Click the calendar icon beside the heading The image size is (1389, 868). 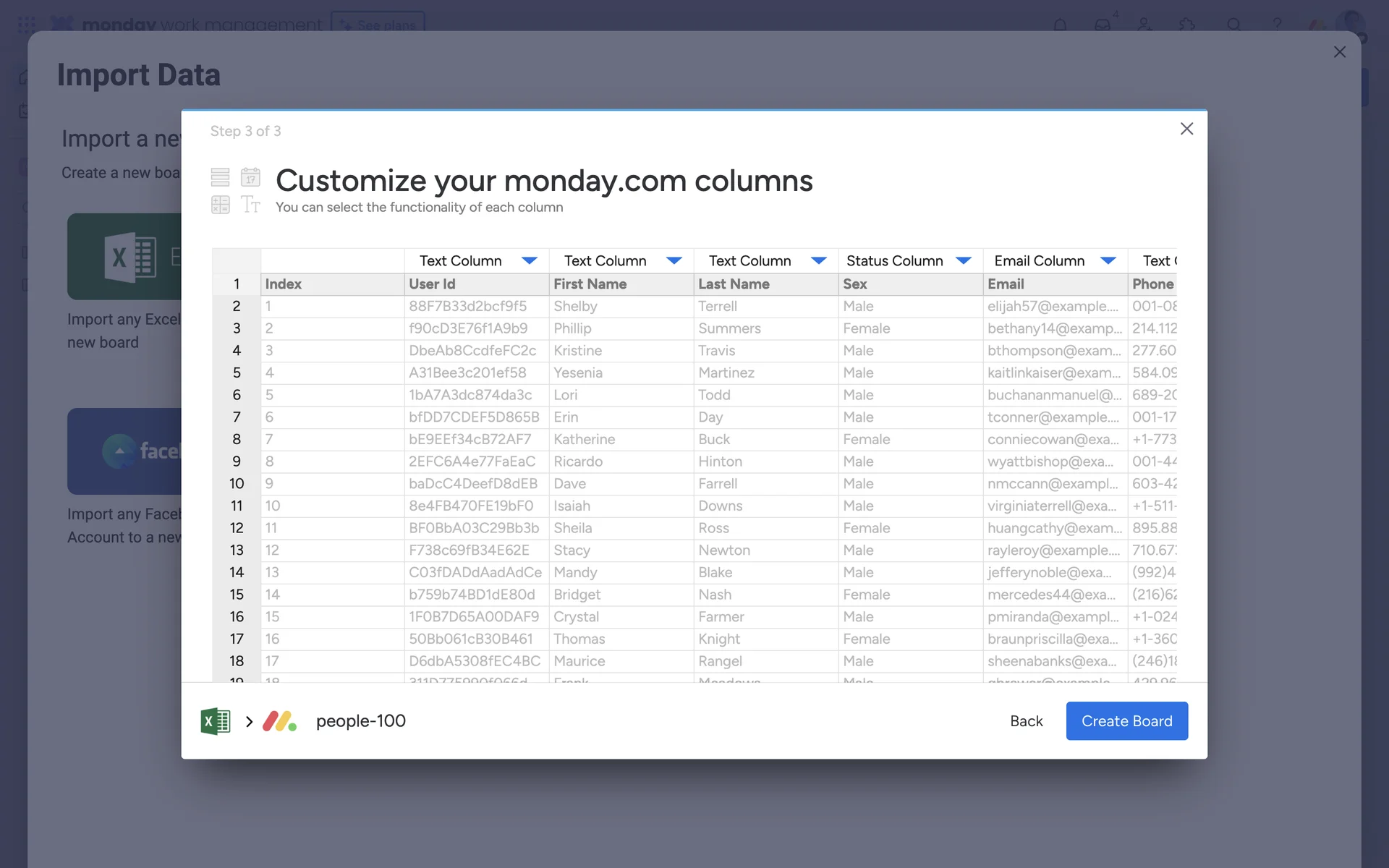250,177
